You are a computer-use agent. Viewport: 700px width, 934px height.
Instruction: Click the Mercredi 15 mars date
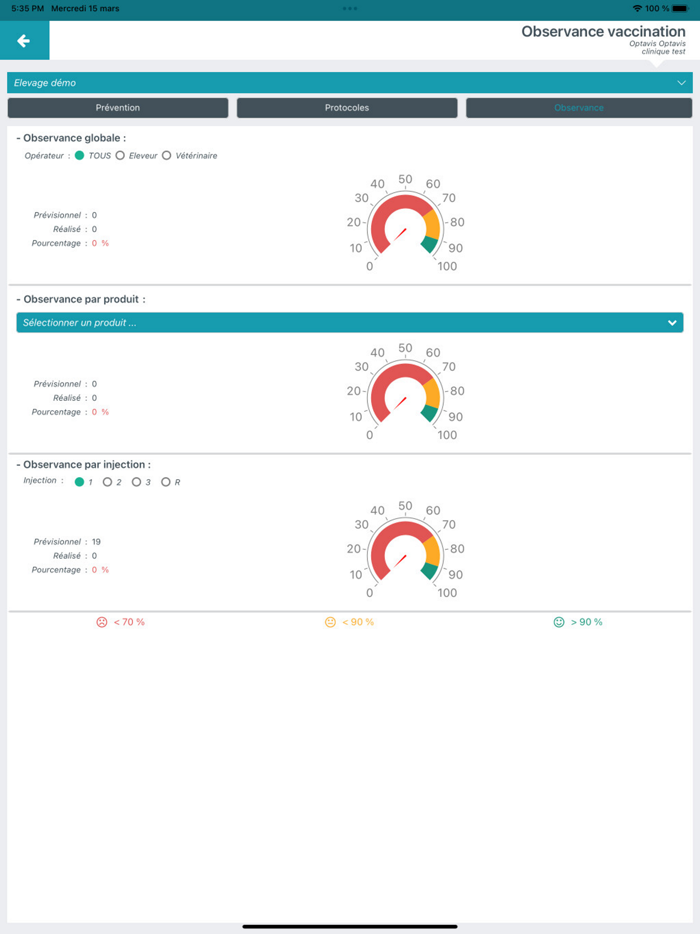coord(85,8)
